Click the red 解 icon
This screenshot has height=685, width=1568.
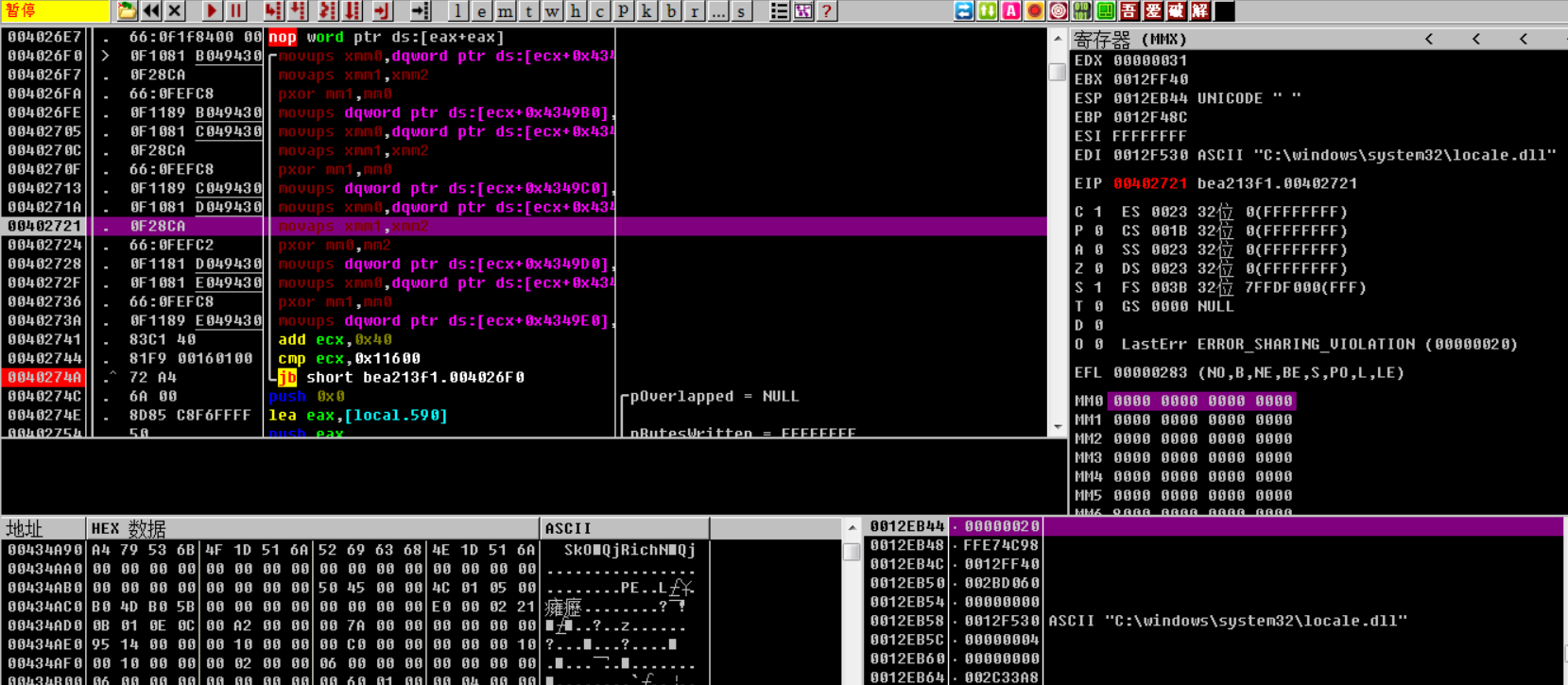click(1200, 11)
